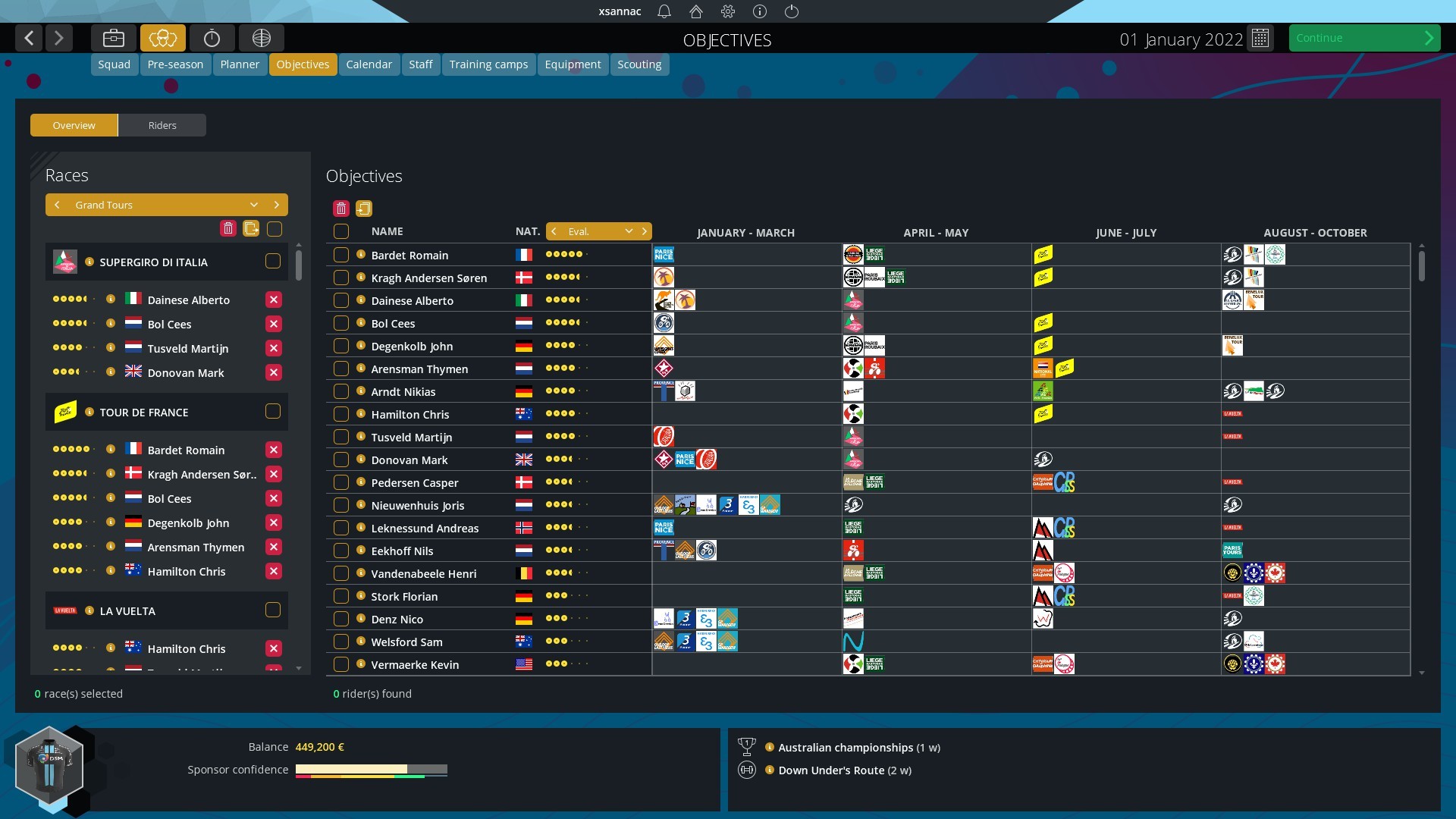1456x819 pixels.
Task: Expand the left arrow on Grand Tours panel
Action: 58,205
